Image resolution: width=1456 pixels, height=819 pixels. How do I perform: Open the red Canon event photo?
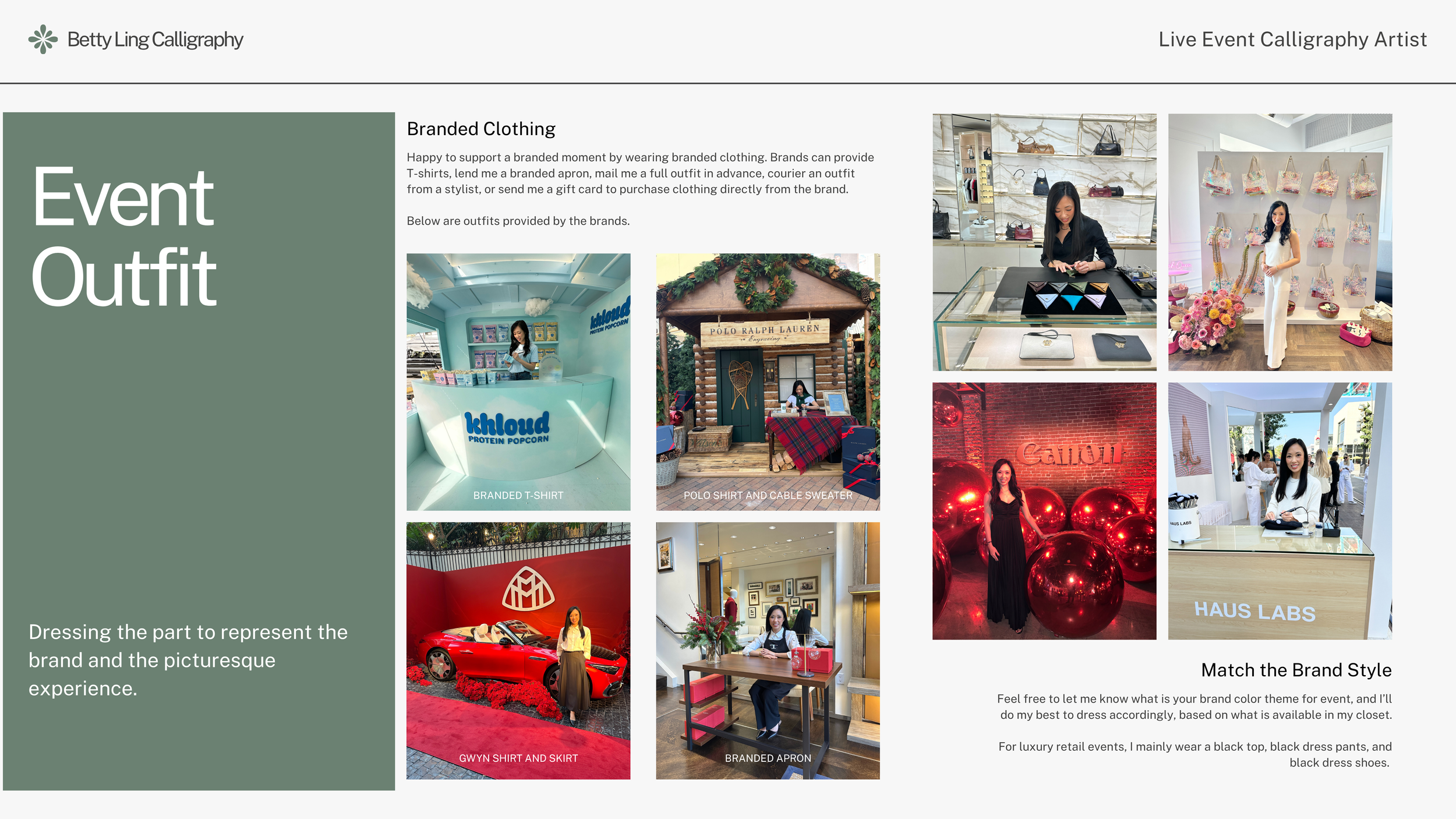click(x=1045, y=511)
